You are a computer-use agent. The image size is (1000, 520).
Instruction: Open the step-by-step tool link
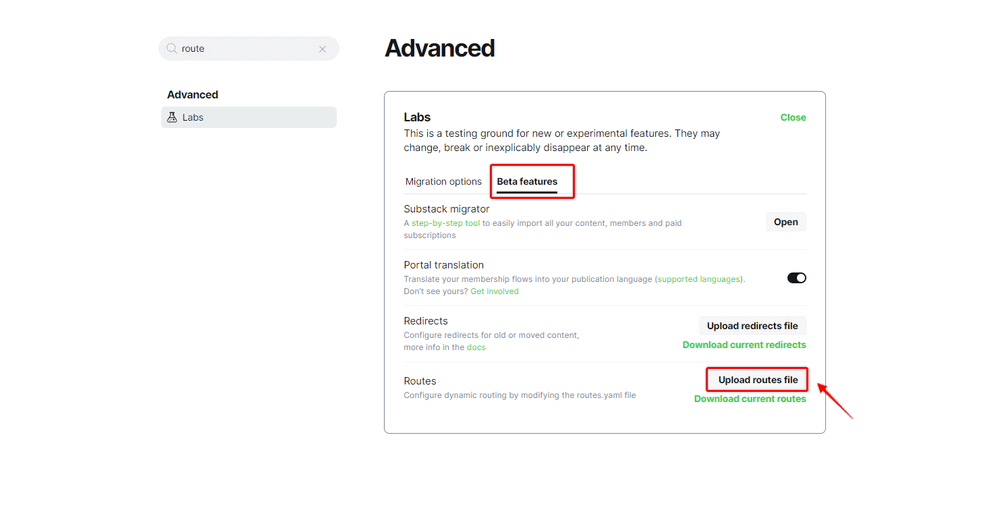[x=446, y=223]
